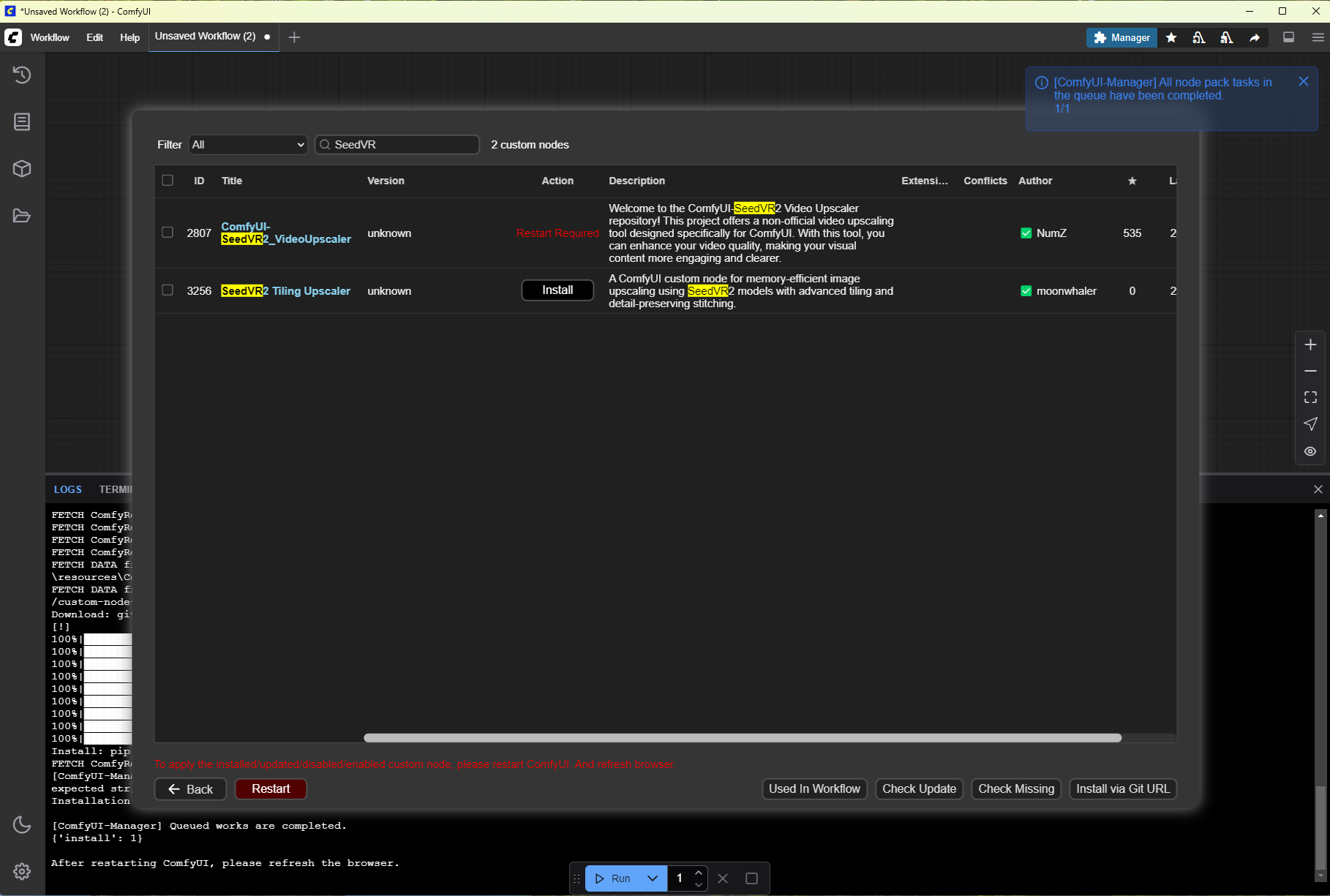Click the red Restart button
Image resolution: width=1330 pixels, height=896 pixels.
tap(271, 789)
